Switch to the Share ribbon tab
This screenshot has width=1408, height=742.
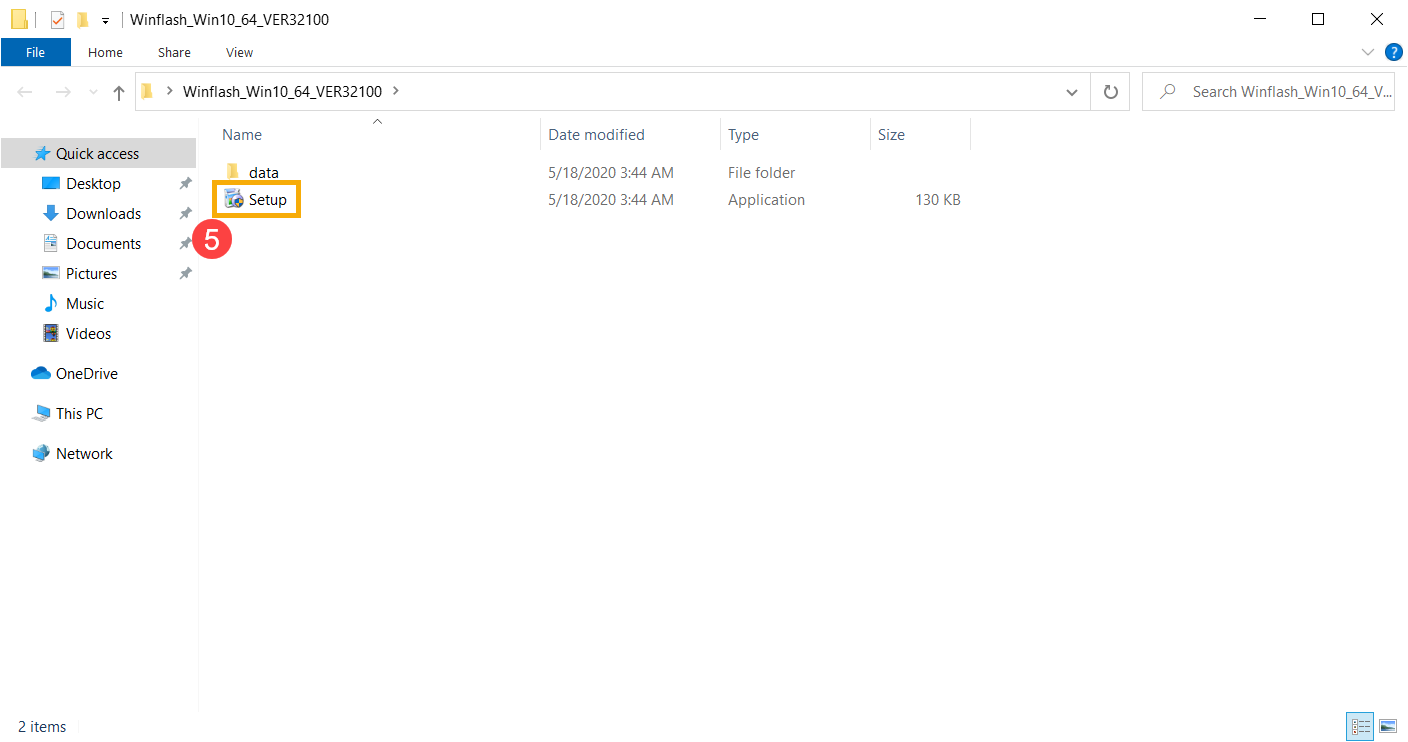coord(174,52)
